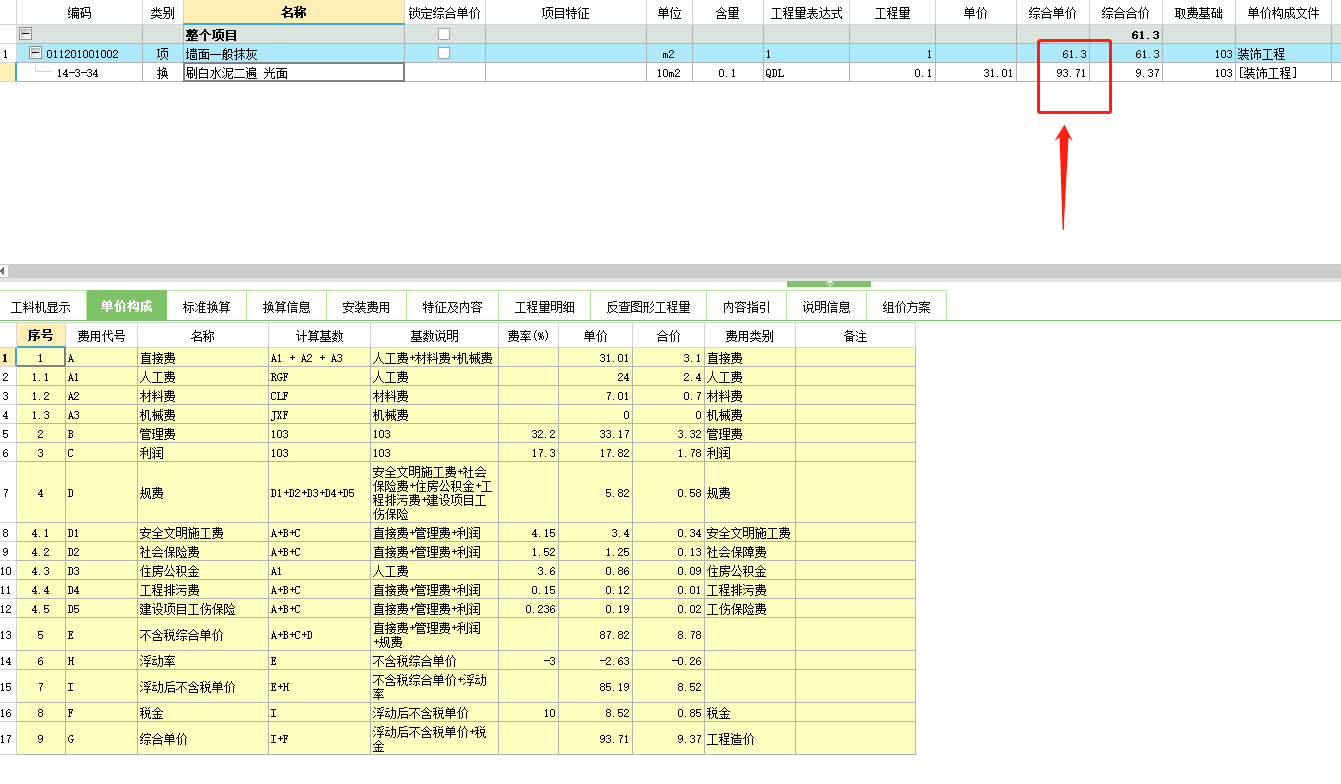Viewport: 1341px width, 784px height.
Task: Click the 工伤保险费 category cell
Action: [749, 609]
